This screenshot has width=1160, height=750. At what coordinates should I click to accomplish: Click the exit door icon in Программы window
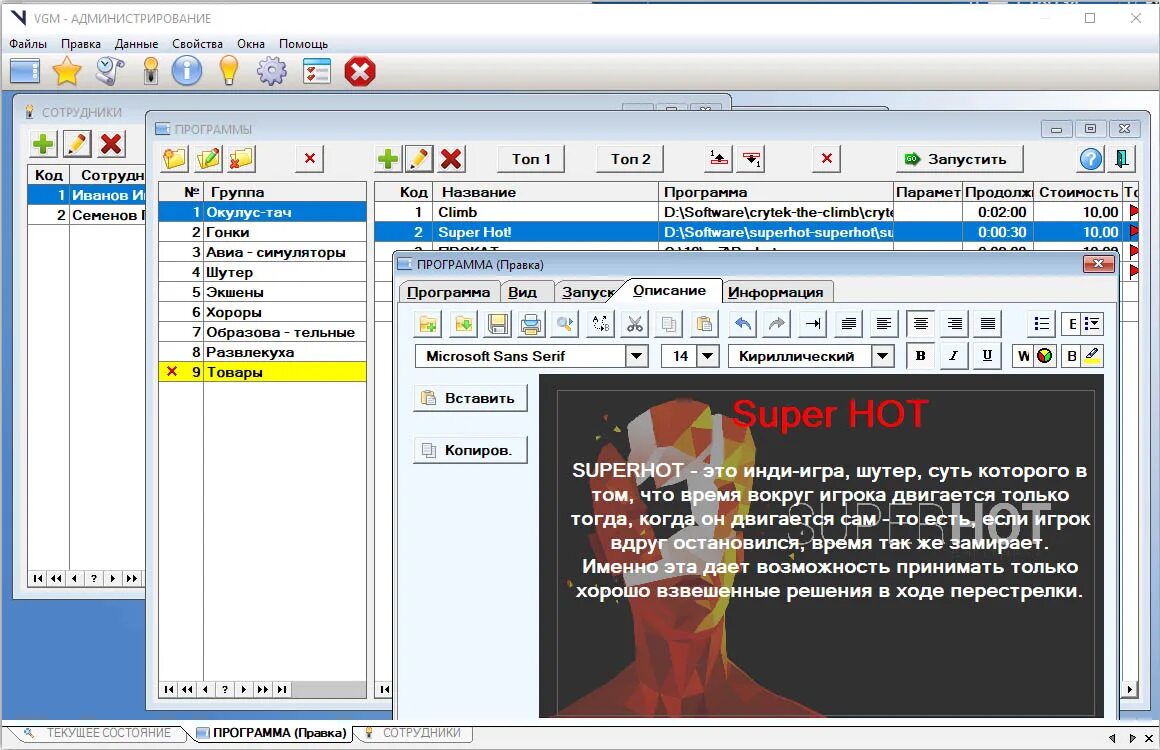click(1122, 158)
